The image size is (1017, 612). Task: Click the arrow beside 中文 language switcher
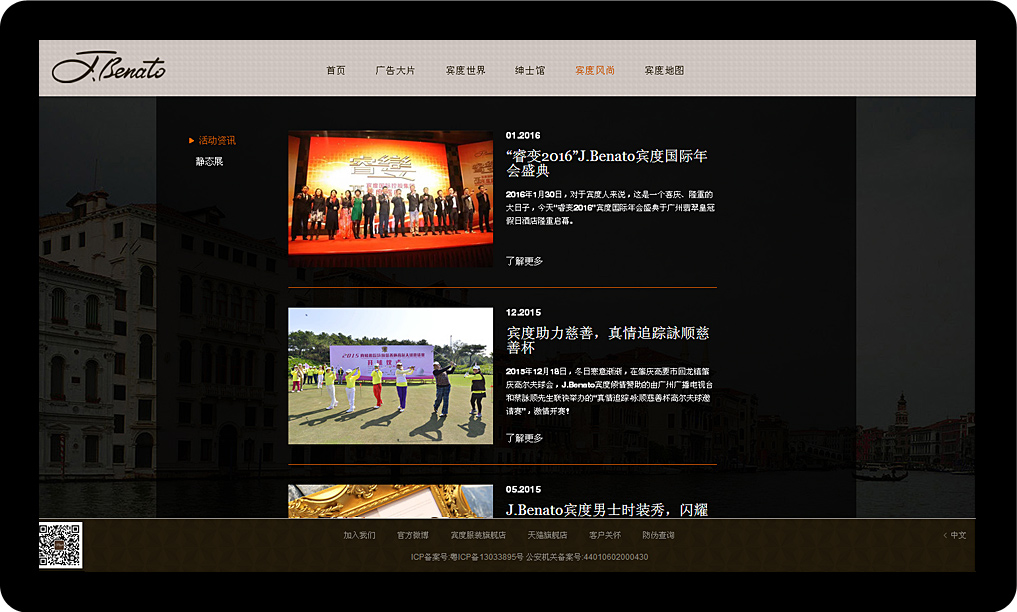tap(945, 535)
